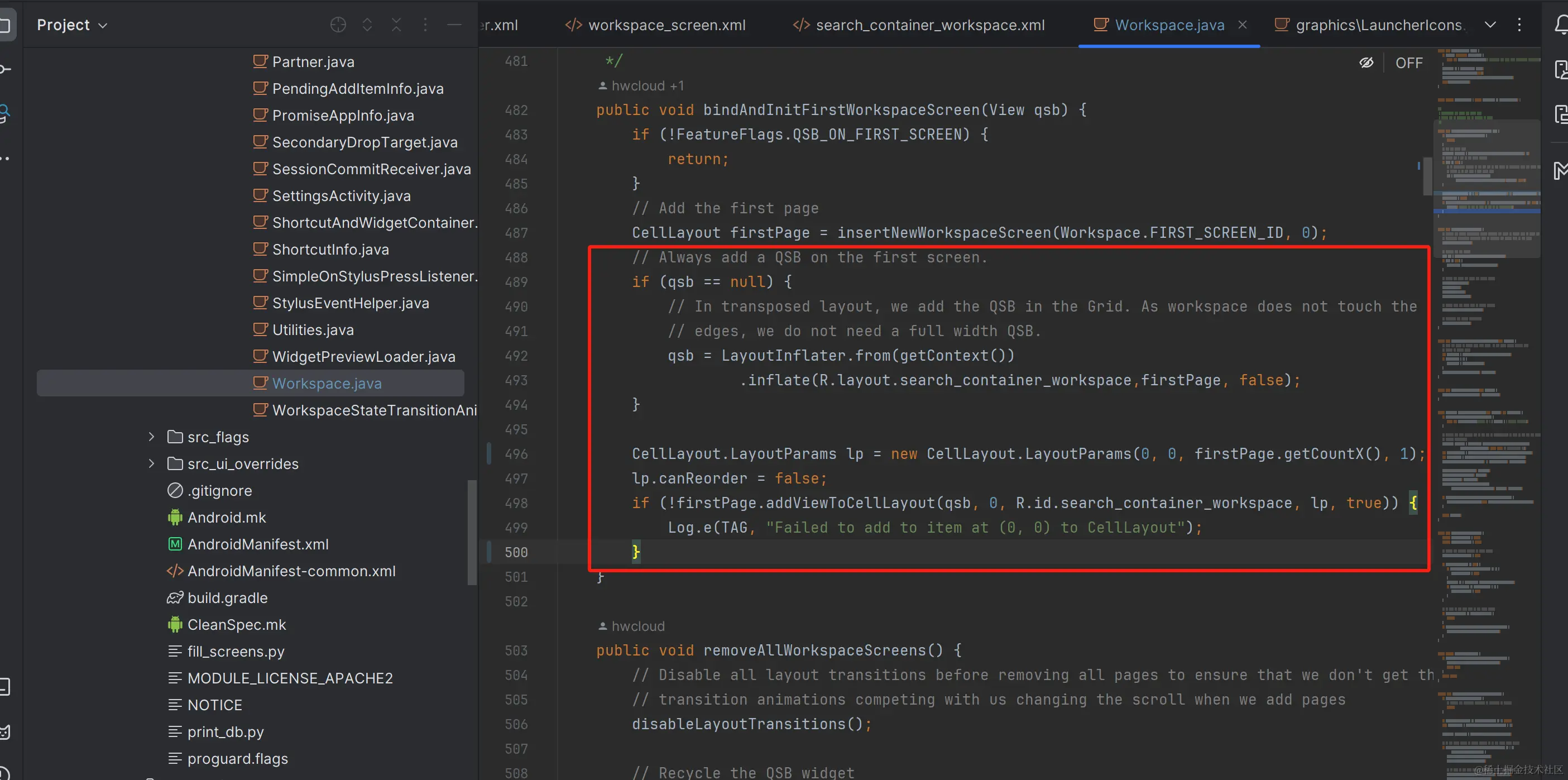
Task: Click line number 500 in gutter
Action: click(x=516, y=552)
